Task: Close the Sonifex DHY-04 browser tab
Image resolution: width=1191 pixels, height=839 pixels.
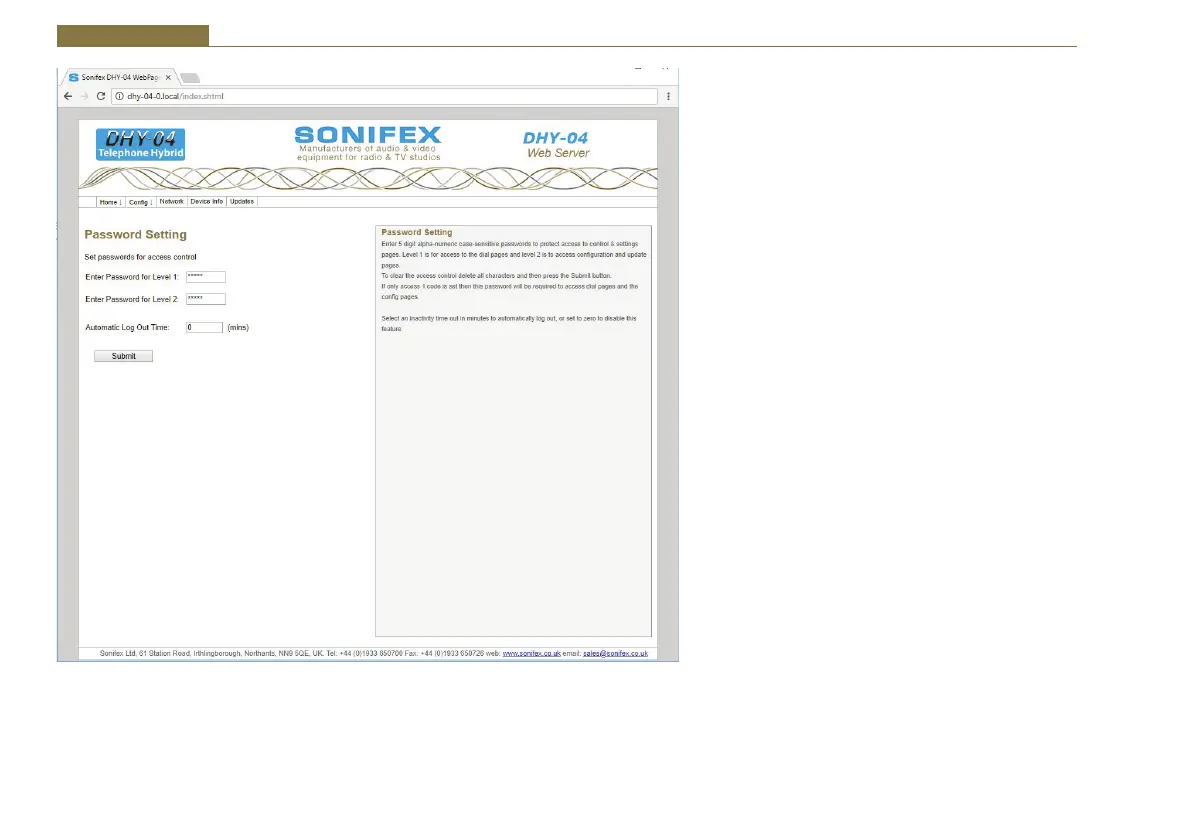Action: pyautogui.click(x=168, y=77)
